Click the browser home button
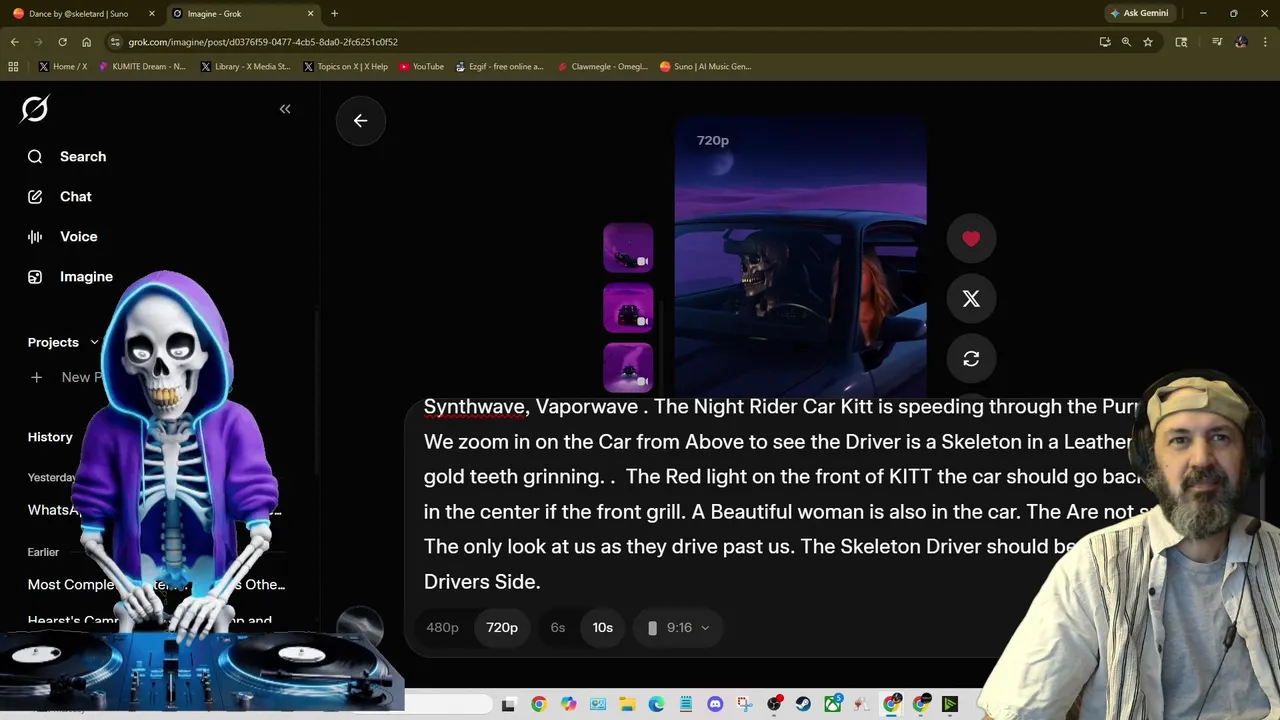This screenshot has width=1280, height=720. (x=86, y=42)
